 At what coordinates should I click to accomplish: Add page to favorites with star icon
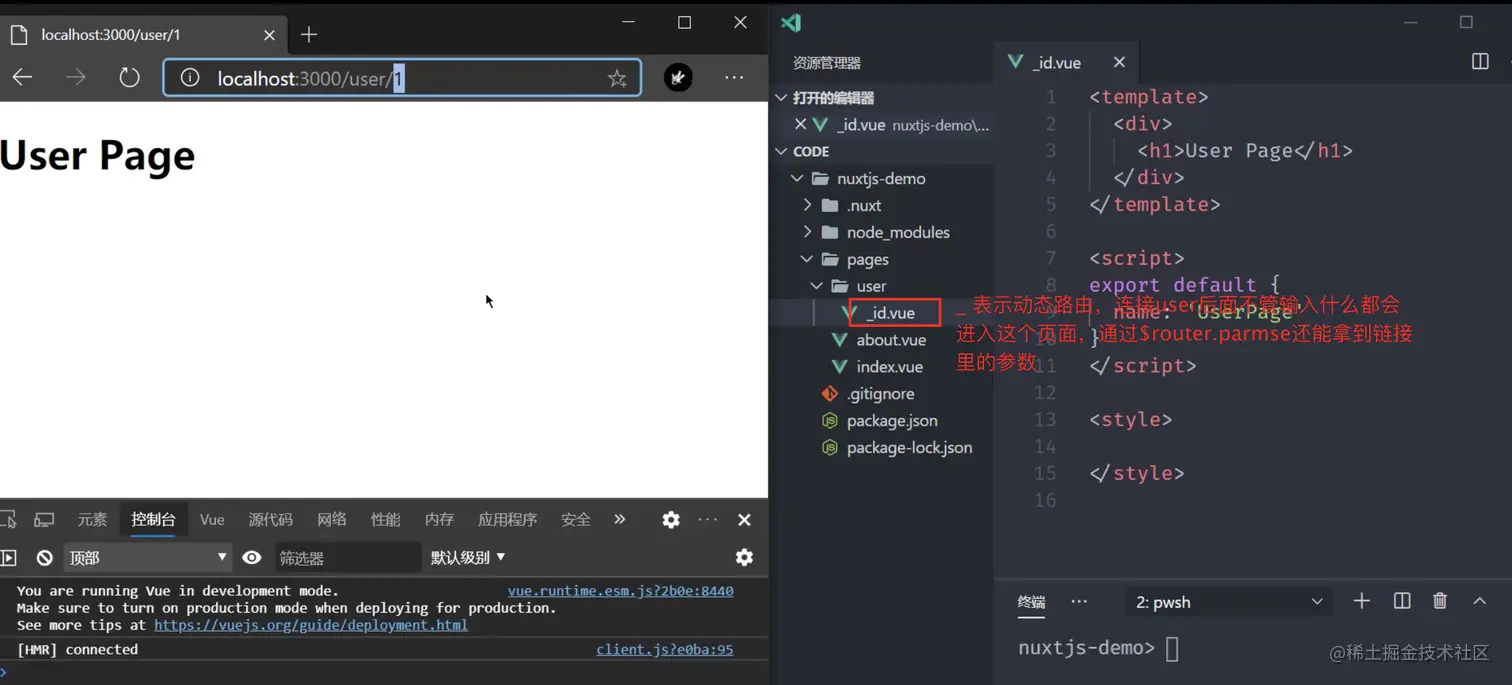click(617, 78)
